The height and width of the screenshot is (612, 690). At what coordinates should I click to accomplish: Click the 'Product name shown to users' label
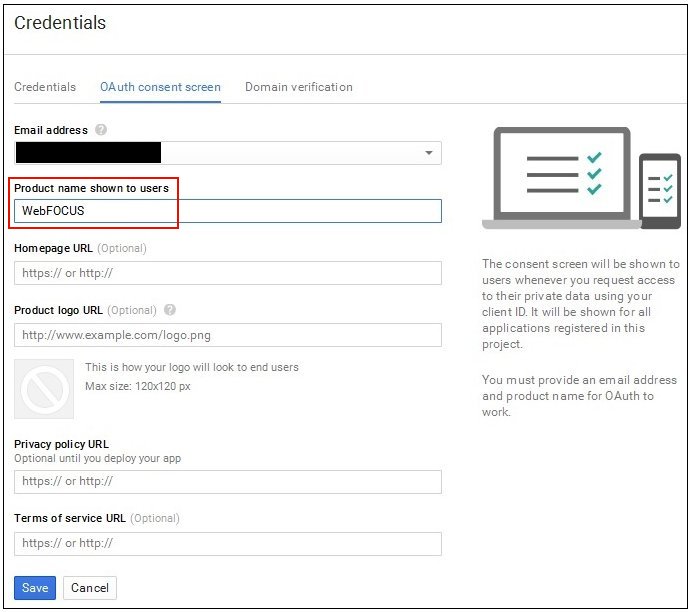pyautogui.click(x=92, y=188)
